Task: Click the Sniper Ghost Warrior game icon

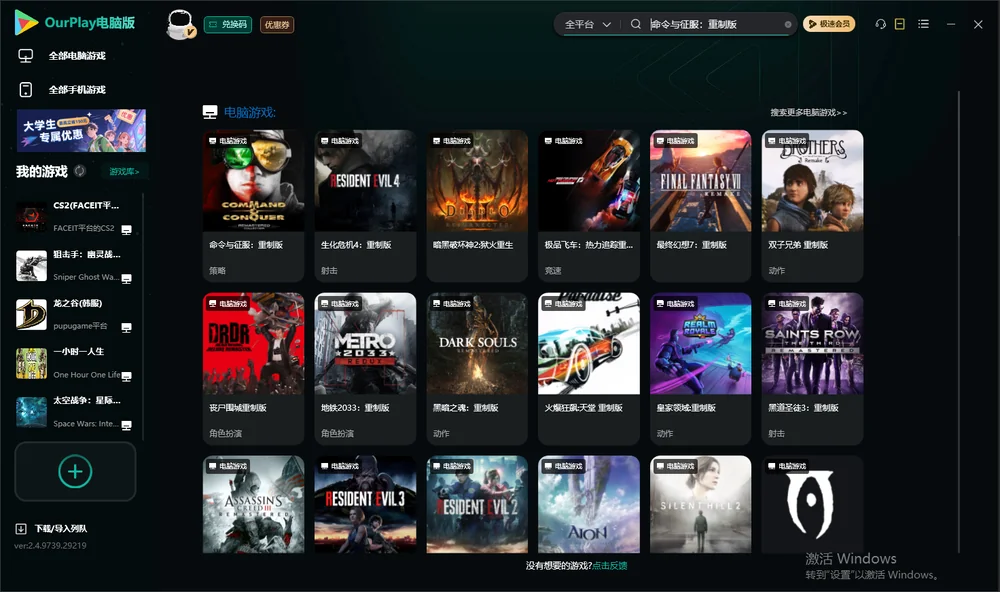Action: (31, 266)
